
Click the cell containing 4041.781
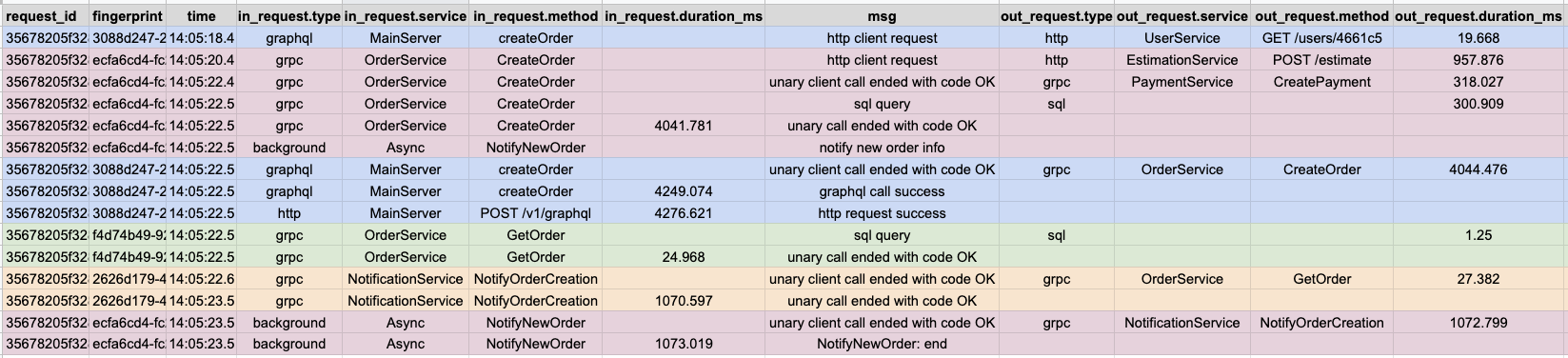click(684, 126)
